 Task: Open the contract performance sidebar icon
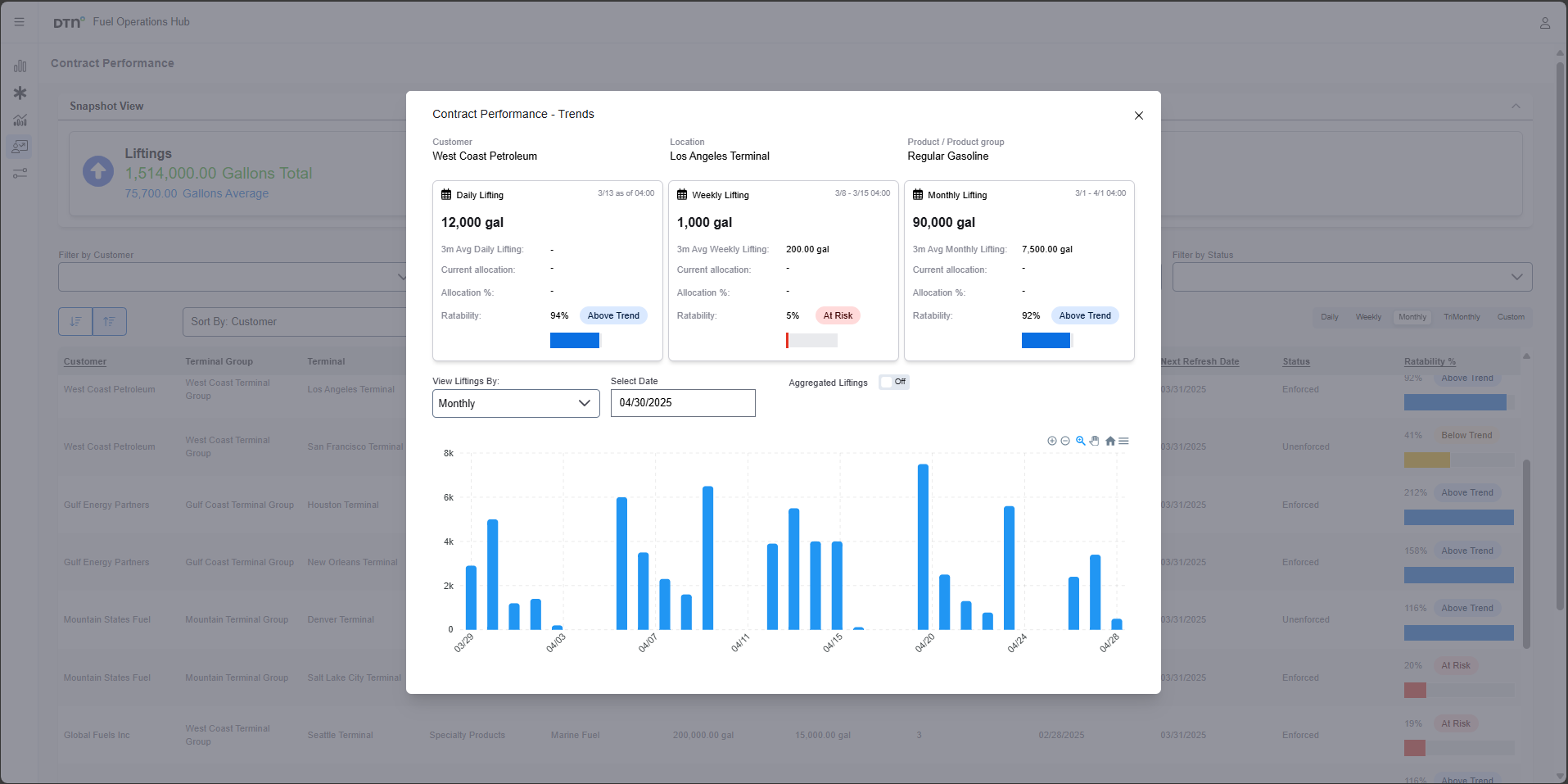tap(20, 147)
